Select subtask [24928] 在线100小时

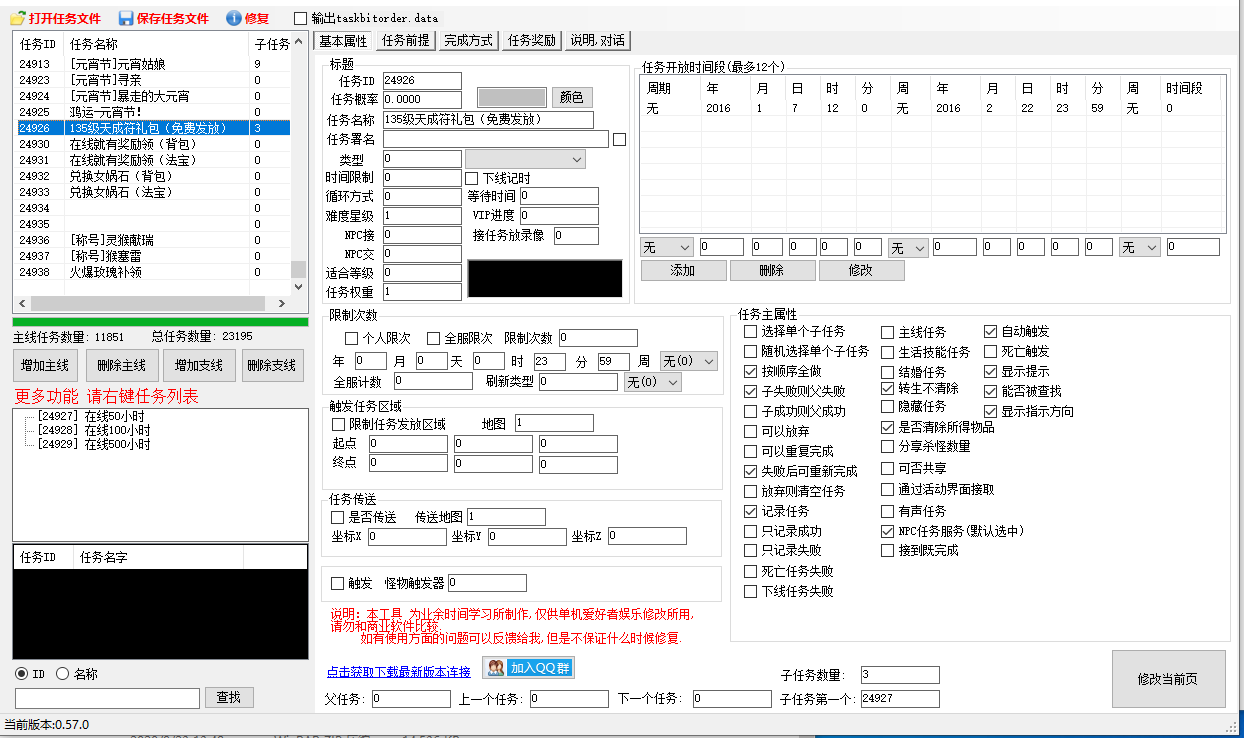pos(94,430)
